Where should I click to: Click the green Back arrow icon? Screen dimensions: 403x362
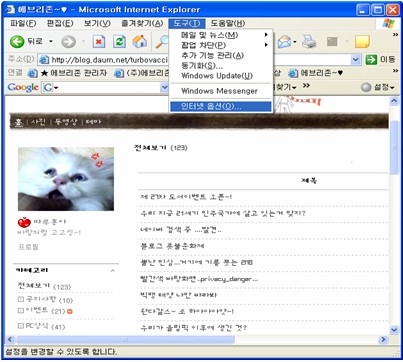pyautogui.click(x=17, y=42)
